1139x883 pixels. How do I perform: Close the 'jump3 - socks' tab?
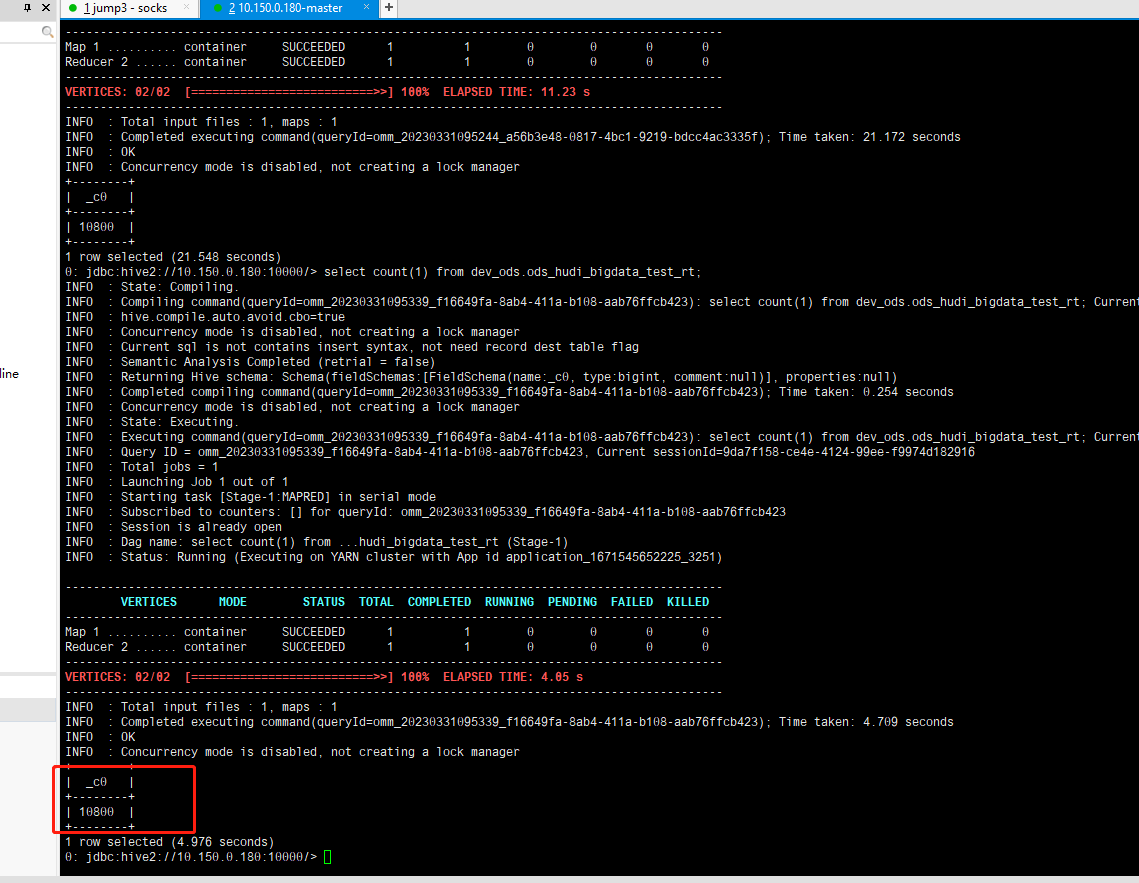point(187,7)
